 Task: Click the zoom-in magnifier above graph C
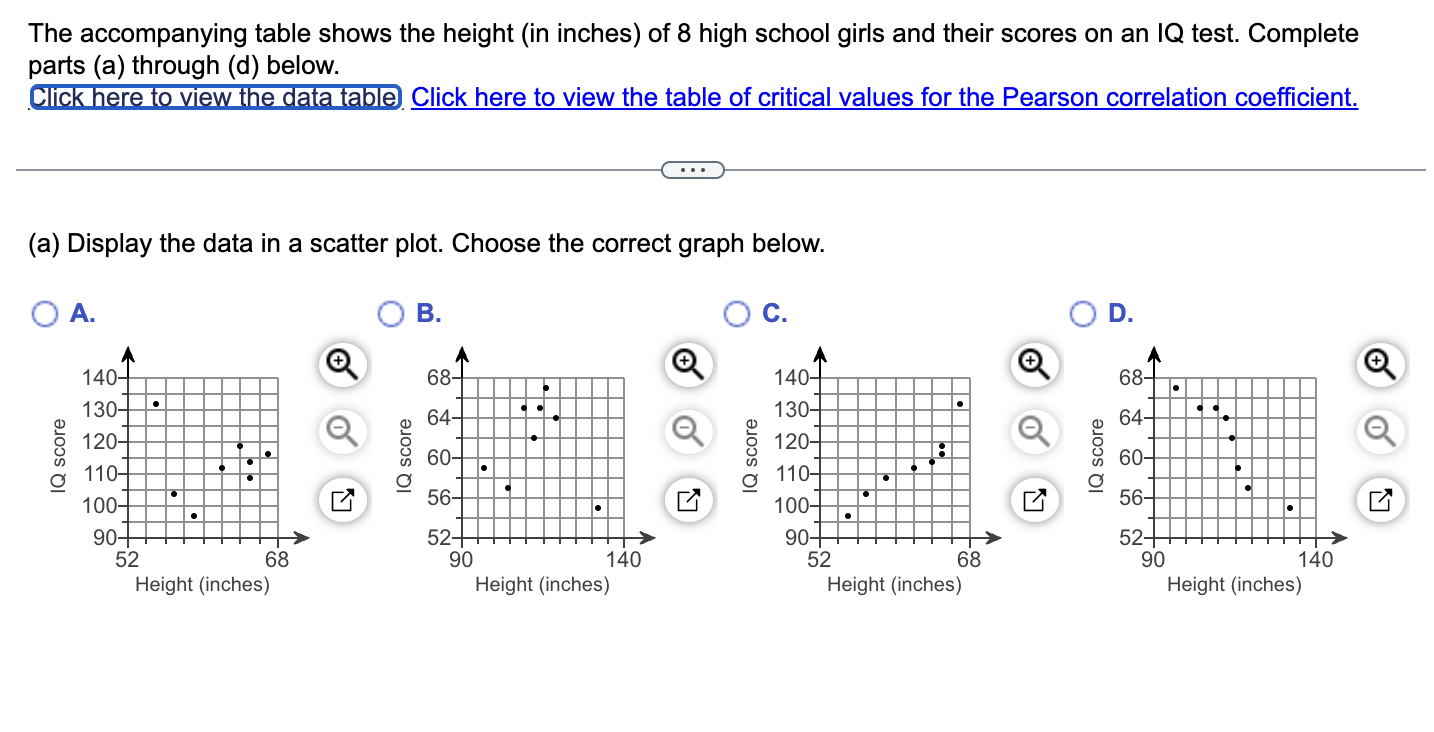point(1033,365)
